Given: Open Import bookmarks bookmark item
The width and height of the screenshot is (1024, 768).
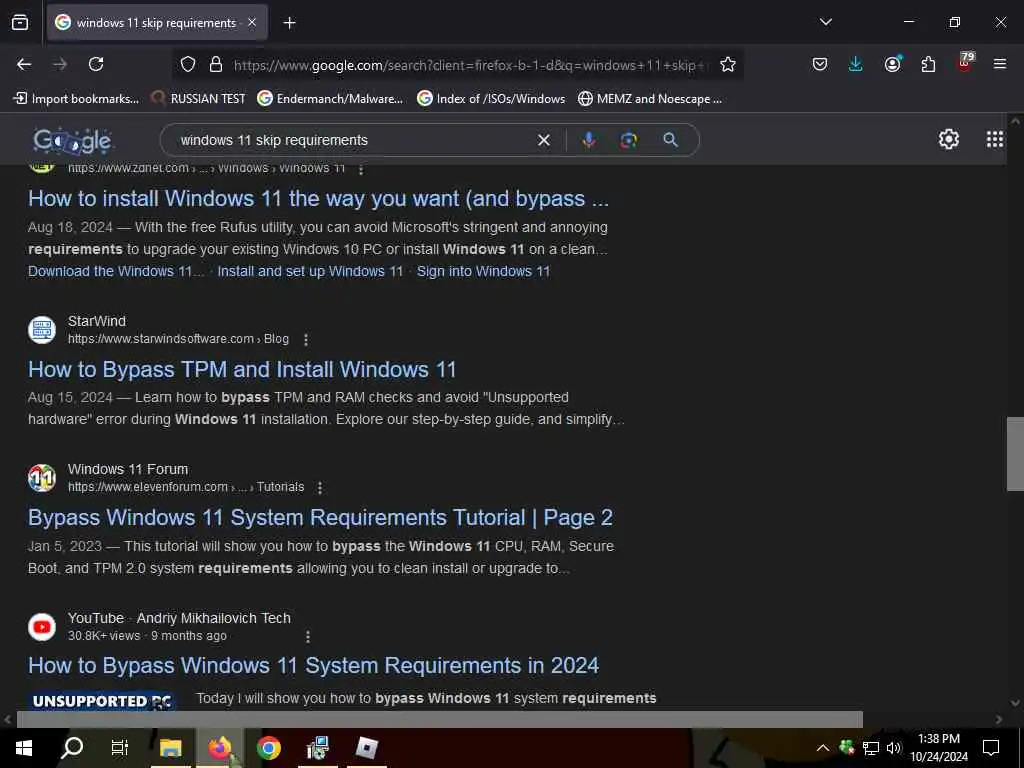Looking at the screenshot, I should (x=76, y=99).
